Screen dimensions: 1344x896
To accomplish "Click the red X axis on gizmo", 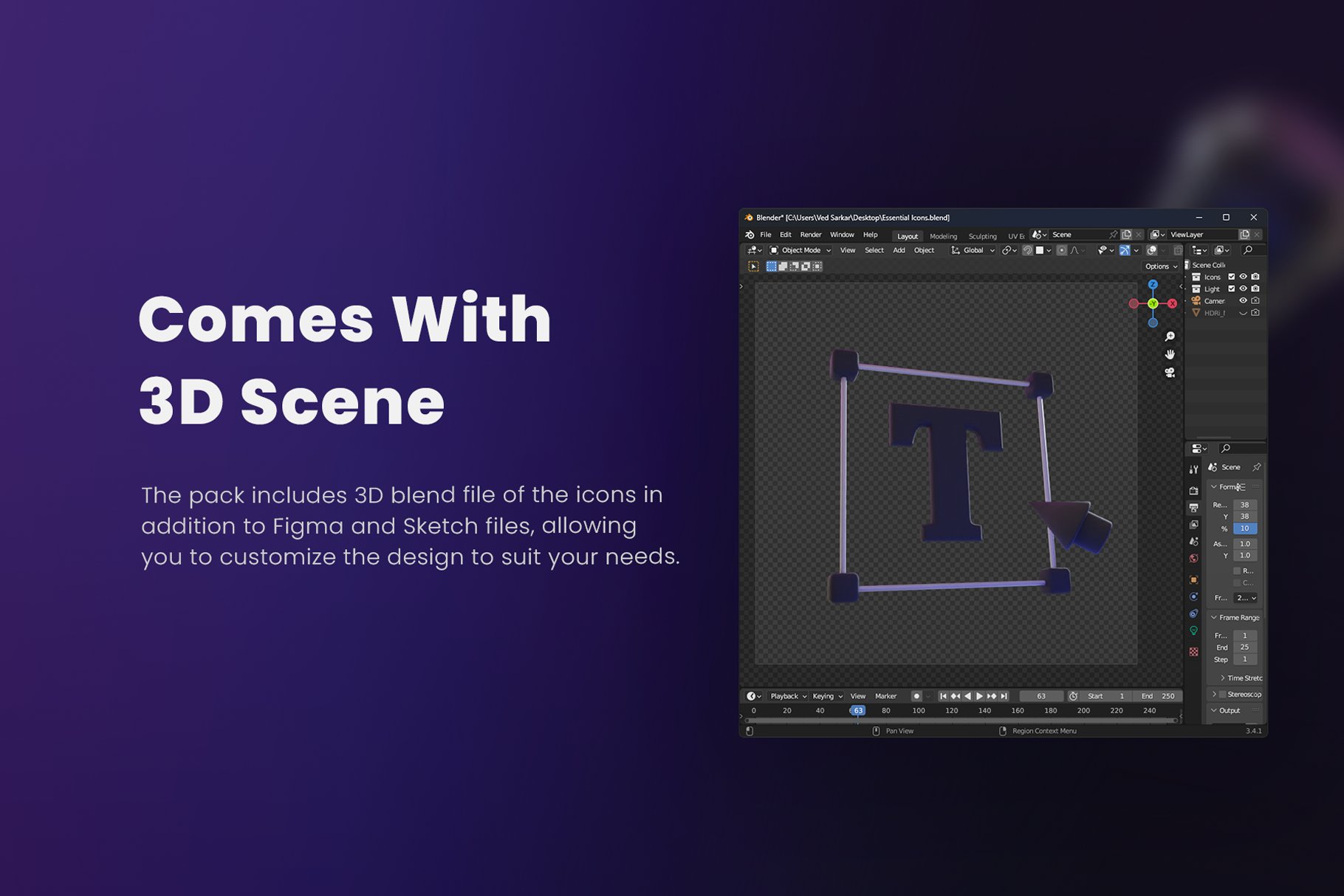I will pyautogui.click(x=1172, y=303).
